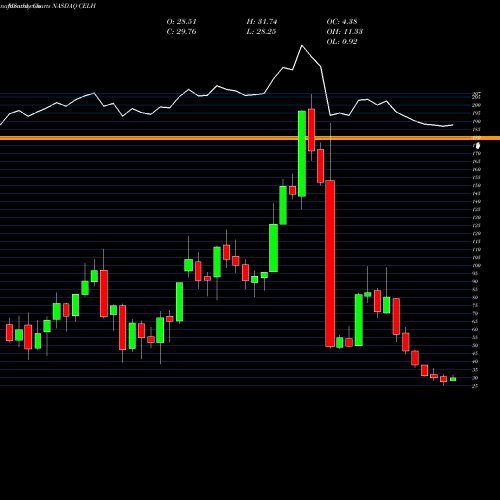
Task: Click the OL: 0.92 value
Action: click(342, 42)
